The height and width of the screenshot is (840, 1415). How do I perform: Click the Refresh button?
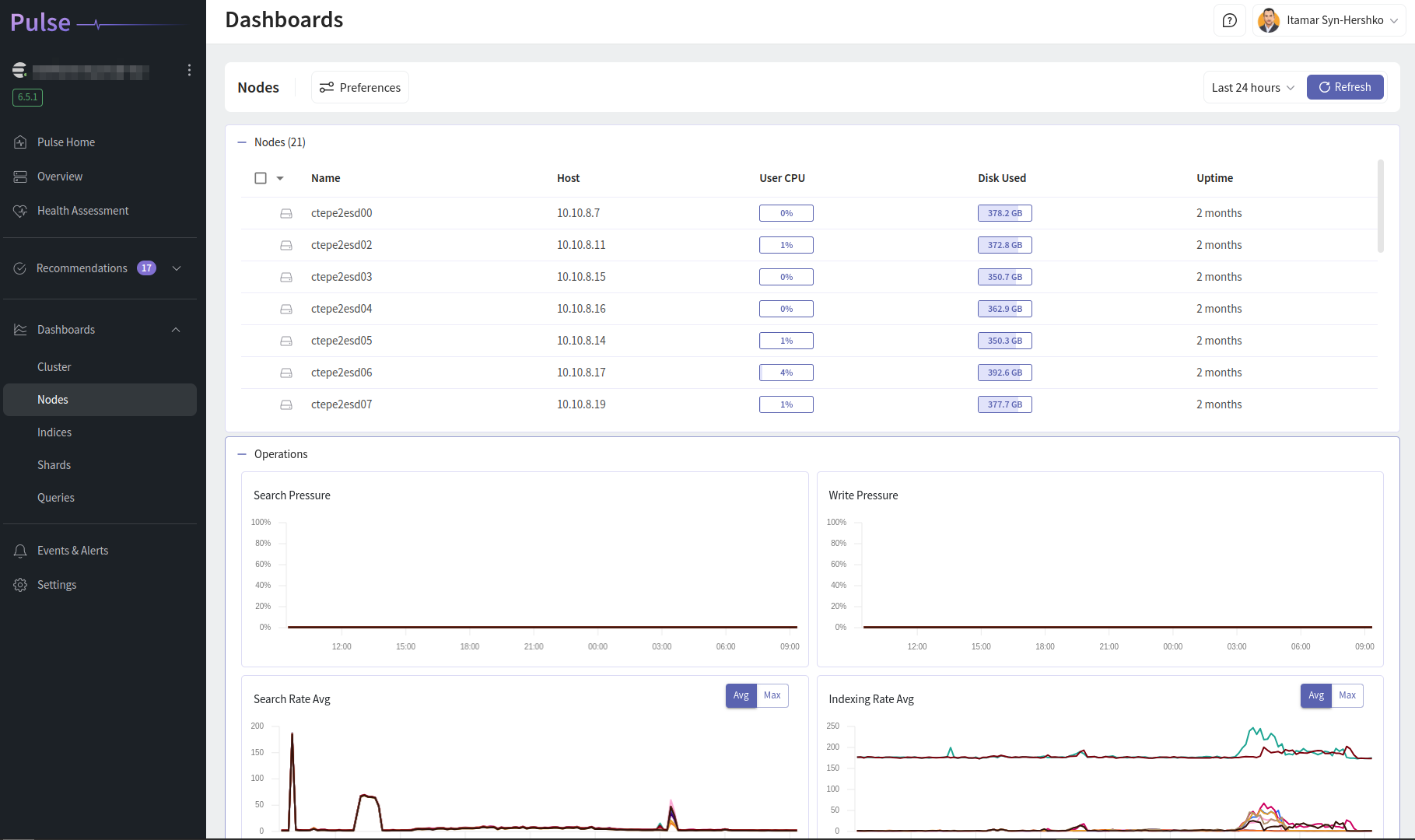coord(1345,87)
